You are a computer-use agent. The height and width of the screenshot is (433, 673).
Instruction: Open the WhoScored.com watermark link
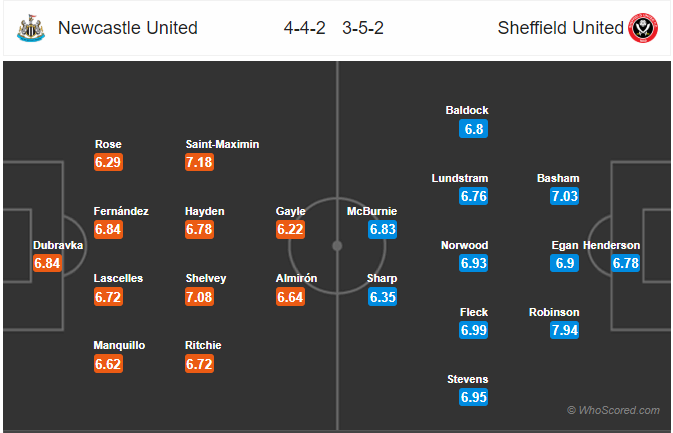613,410
